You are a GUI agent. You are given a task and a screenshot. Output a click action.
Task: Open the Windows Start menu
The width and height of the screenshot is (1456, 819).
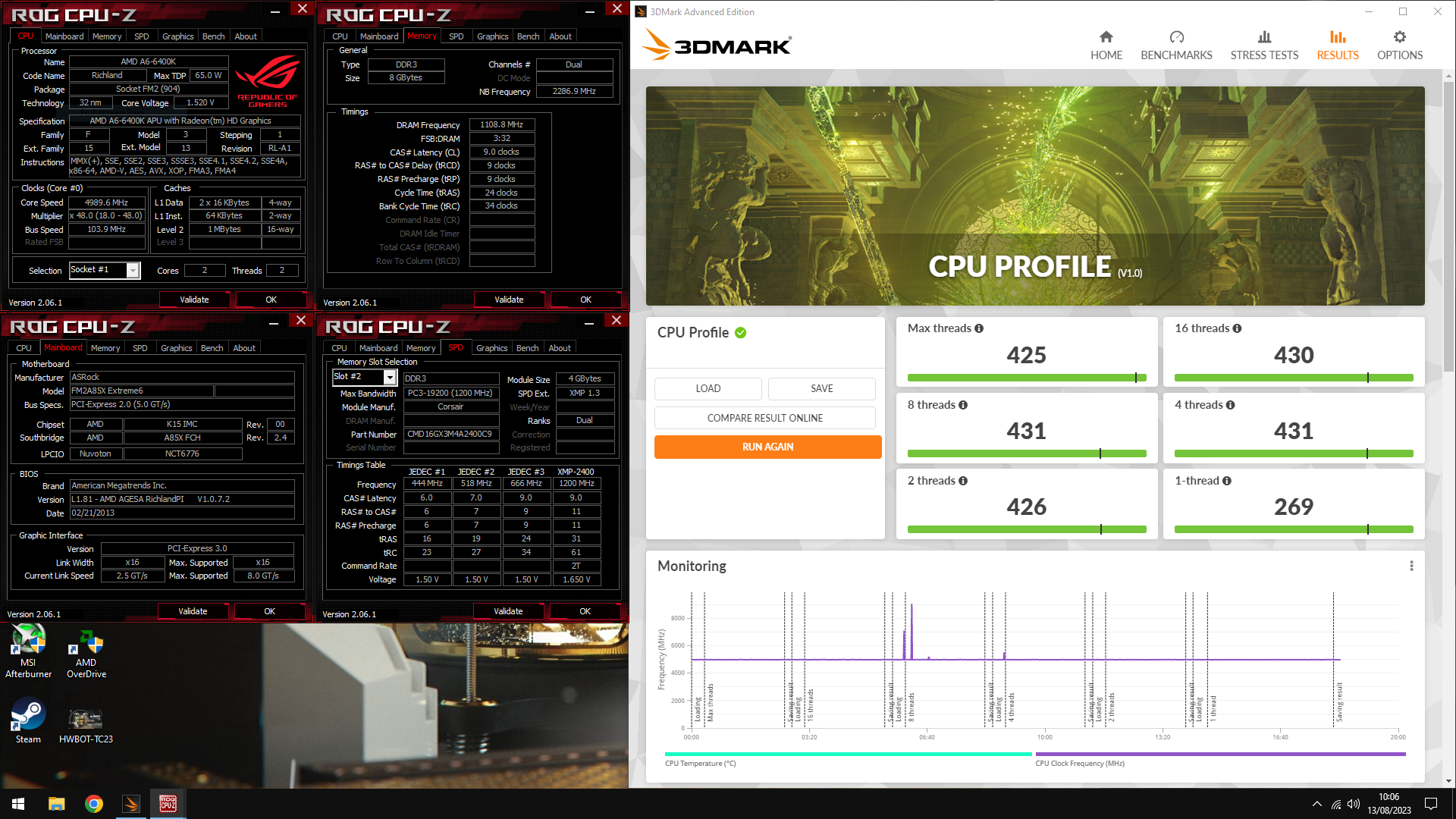(x=18, y=804)
